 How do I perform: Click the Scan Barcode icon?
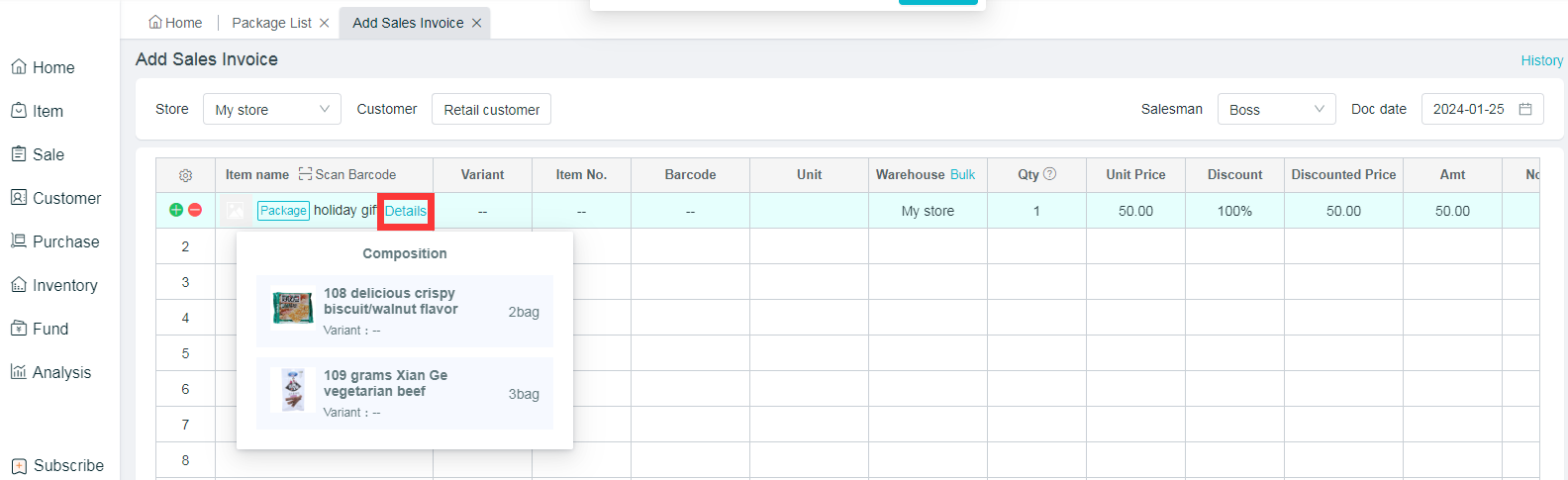click(x=305, y=174)
